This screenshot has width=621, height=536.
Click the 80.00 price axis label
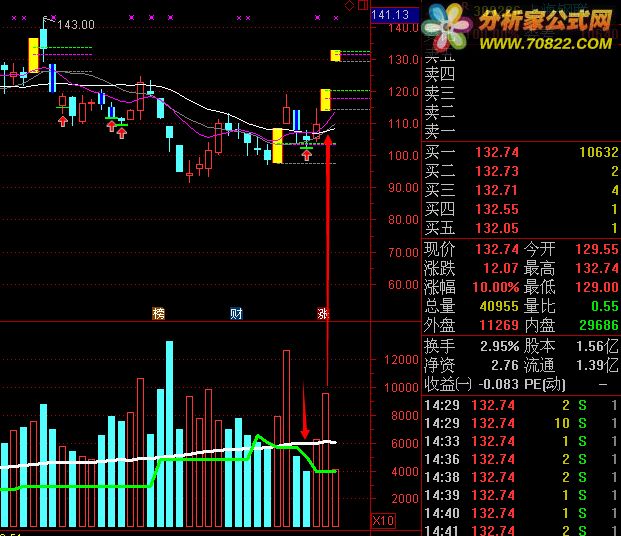[403, 220]
